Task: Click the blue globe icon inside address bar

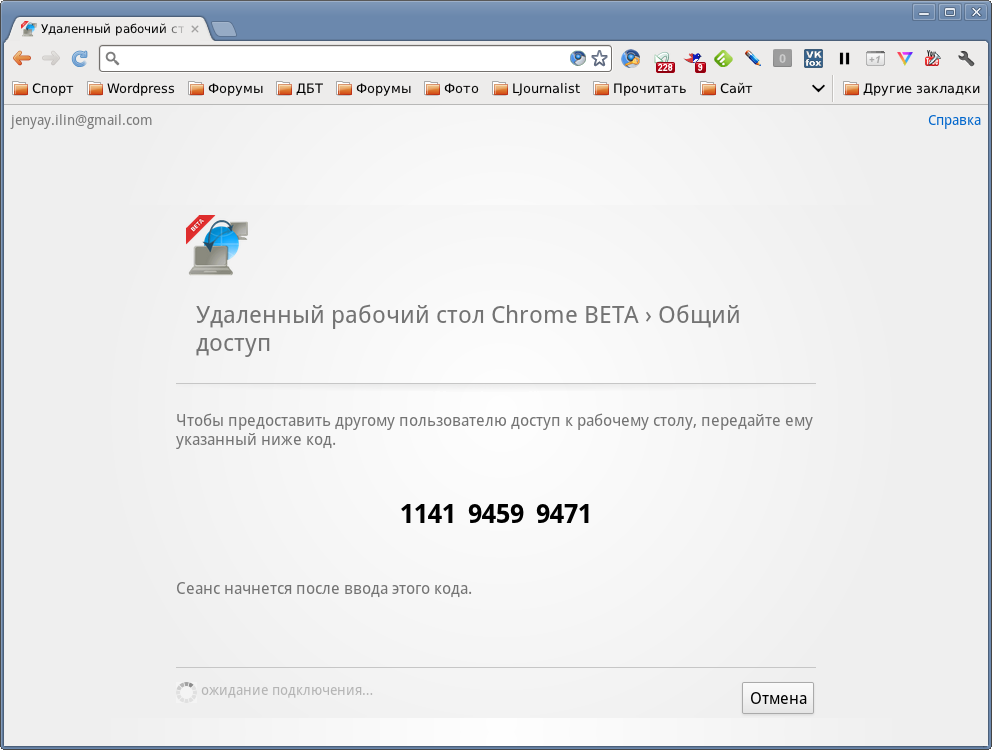Action: pyautogui.click(x=577, y=59)
